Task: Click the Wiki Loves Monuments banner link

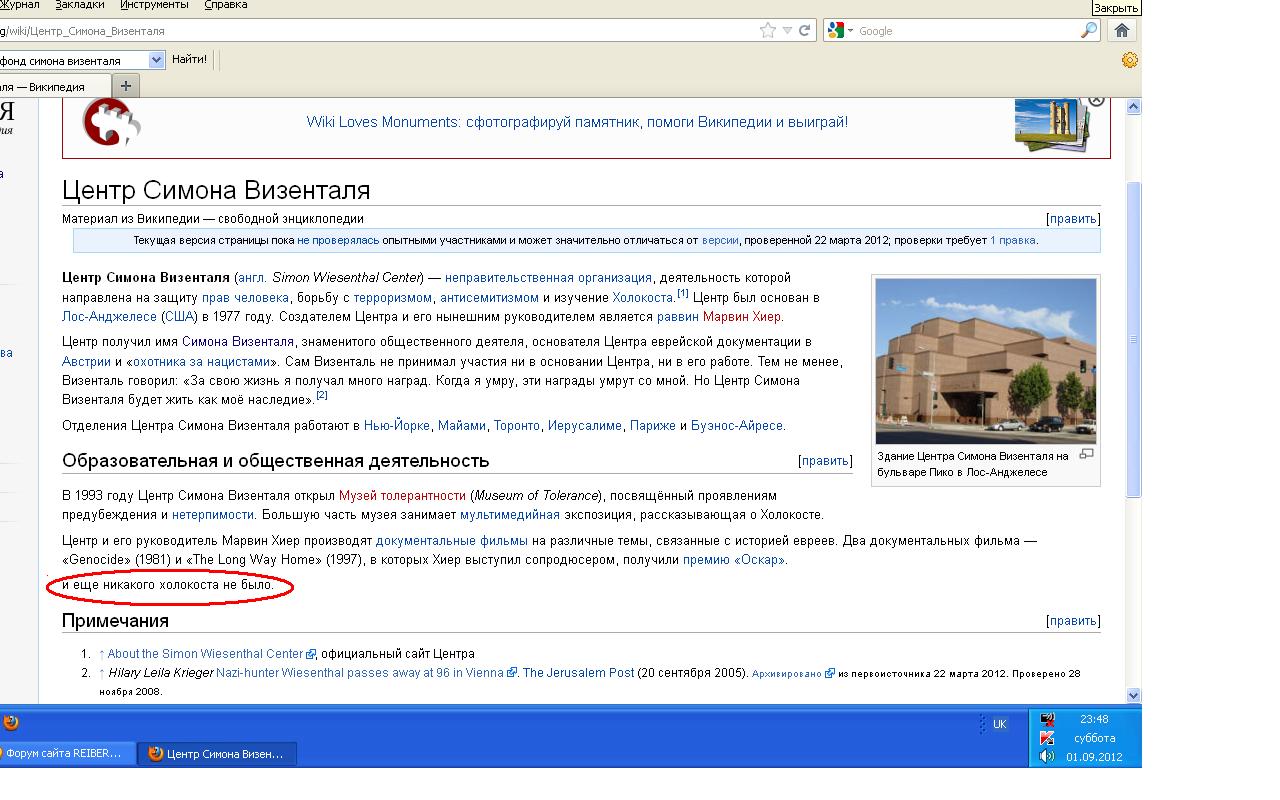Action: (x=577, y=122)
